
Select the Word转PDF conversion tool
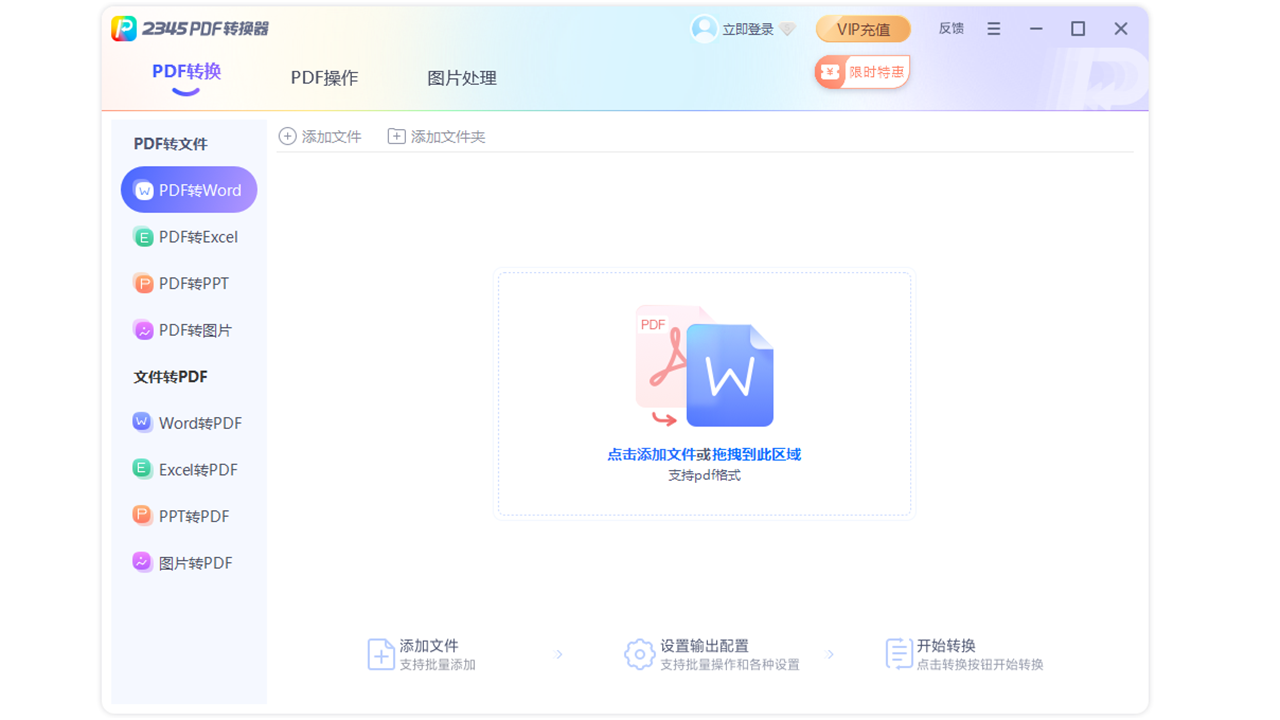tap(189, 422)
